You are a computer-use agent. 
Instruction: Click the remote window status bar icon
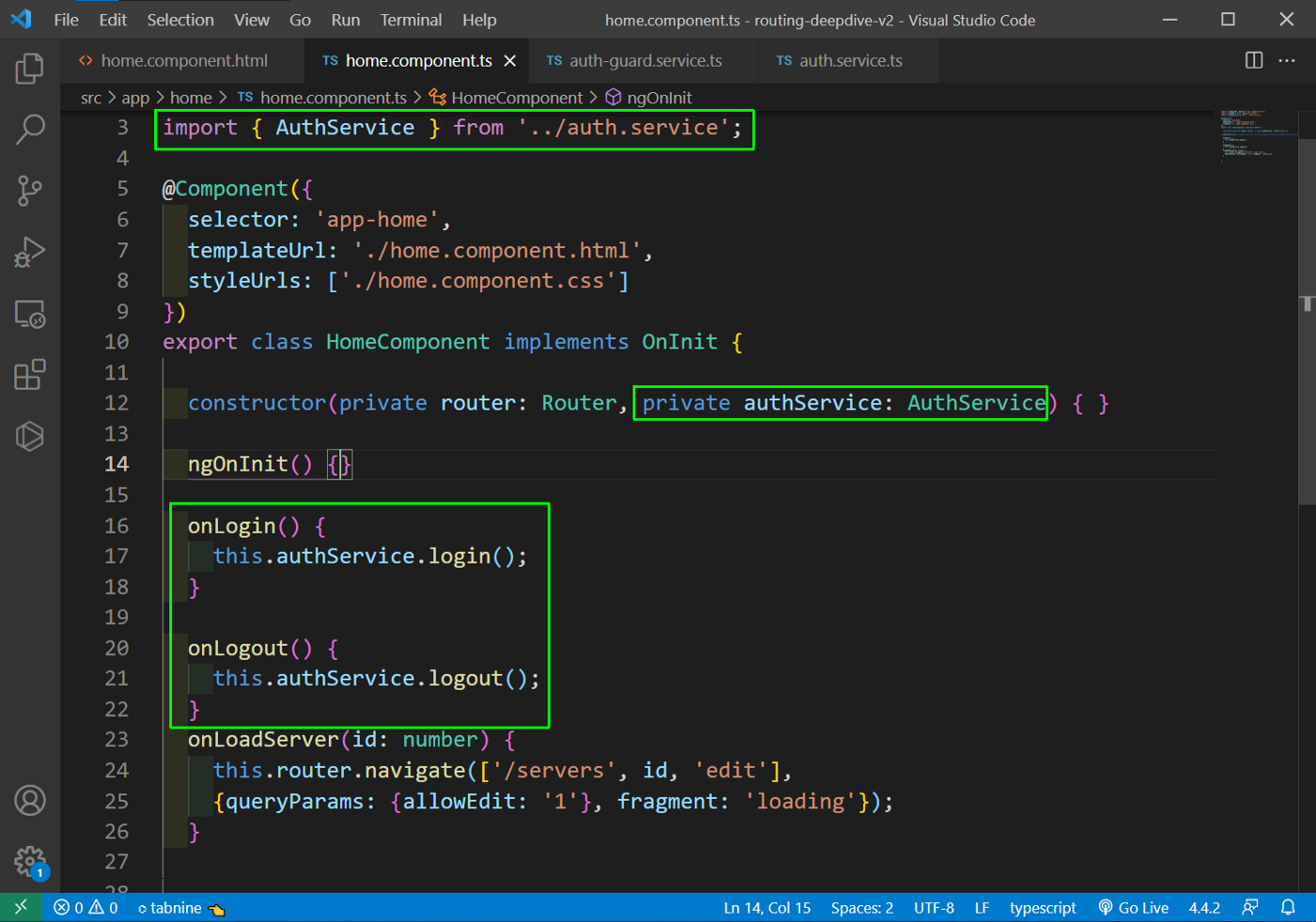point(21,907)
